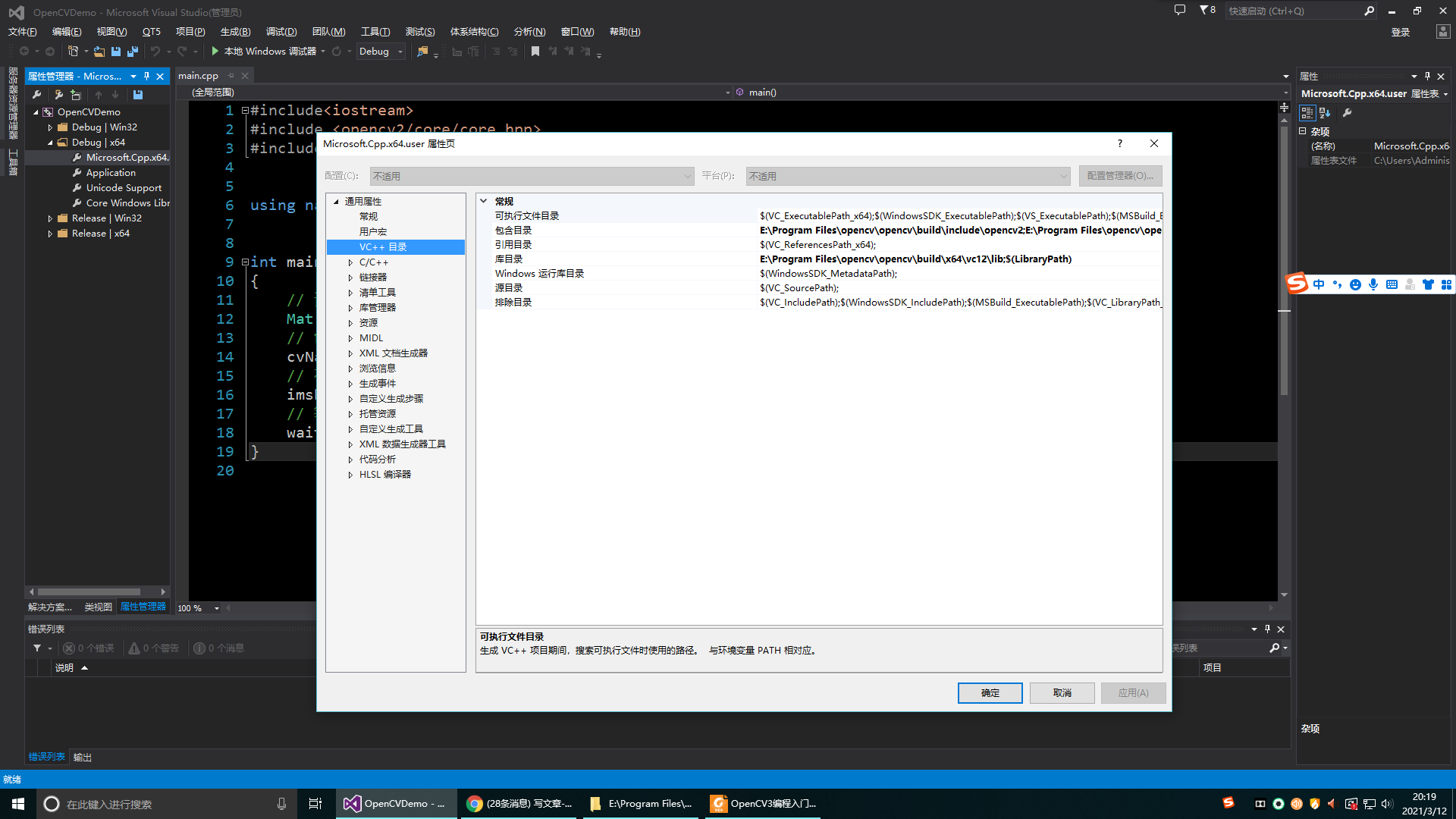Open the 工具(T) menu

(375, 31)
